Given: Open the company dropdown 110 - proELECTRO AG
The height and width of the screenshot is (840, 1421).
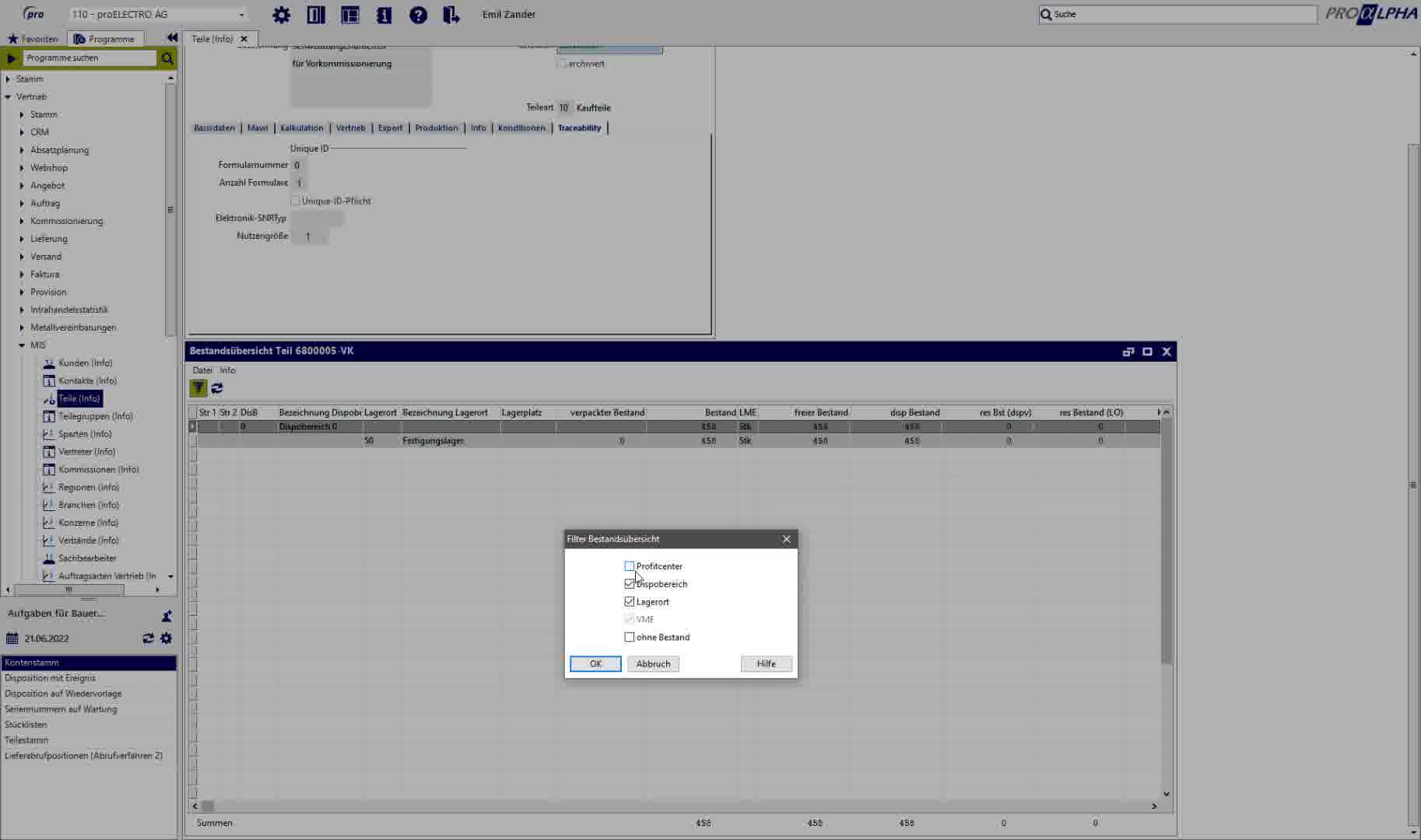Looking at the screenshot, I should point(158,15).
